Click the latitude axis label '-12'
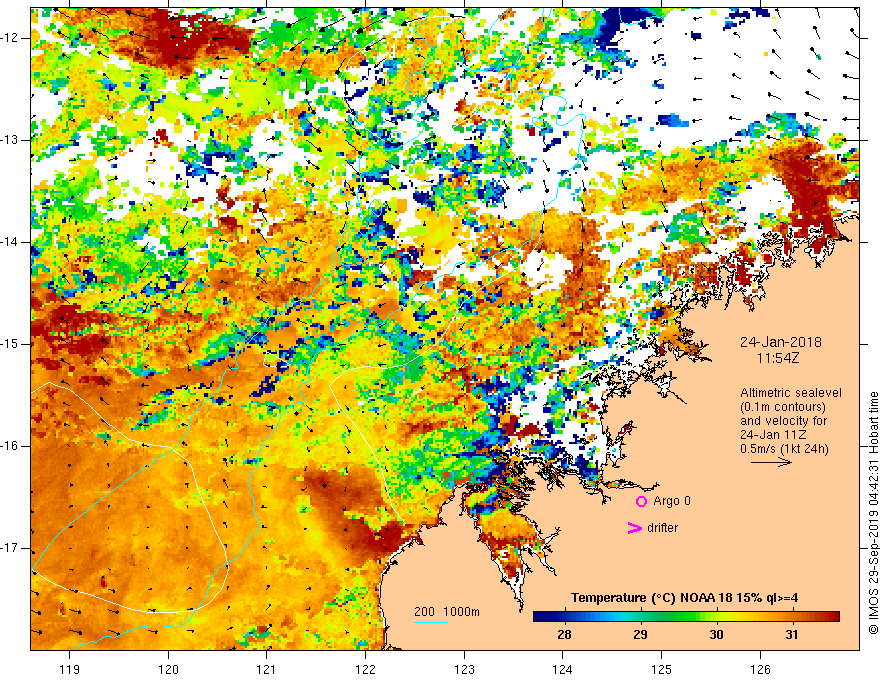The width and height of the screenshot is (880, 680). point(12,38)
